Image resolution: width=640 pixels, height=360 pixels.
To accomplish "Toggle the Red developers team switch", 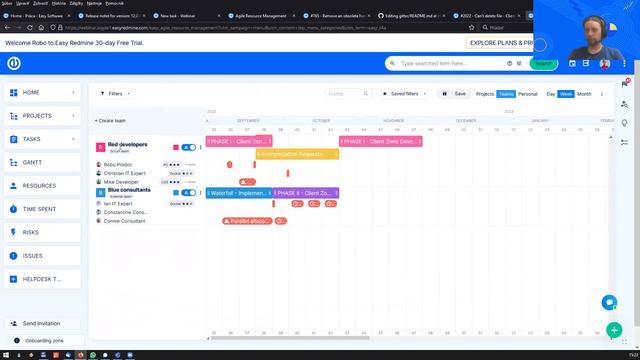I will pyautogui.click(x=189, y=147).
